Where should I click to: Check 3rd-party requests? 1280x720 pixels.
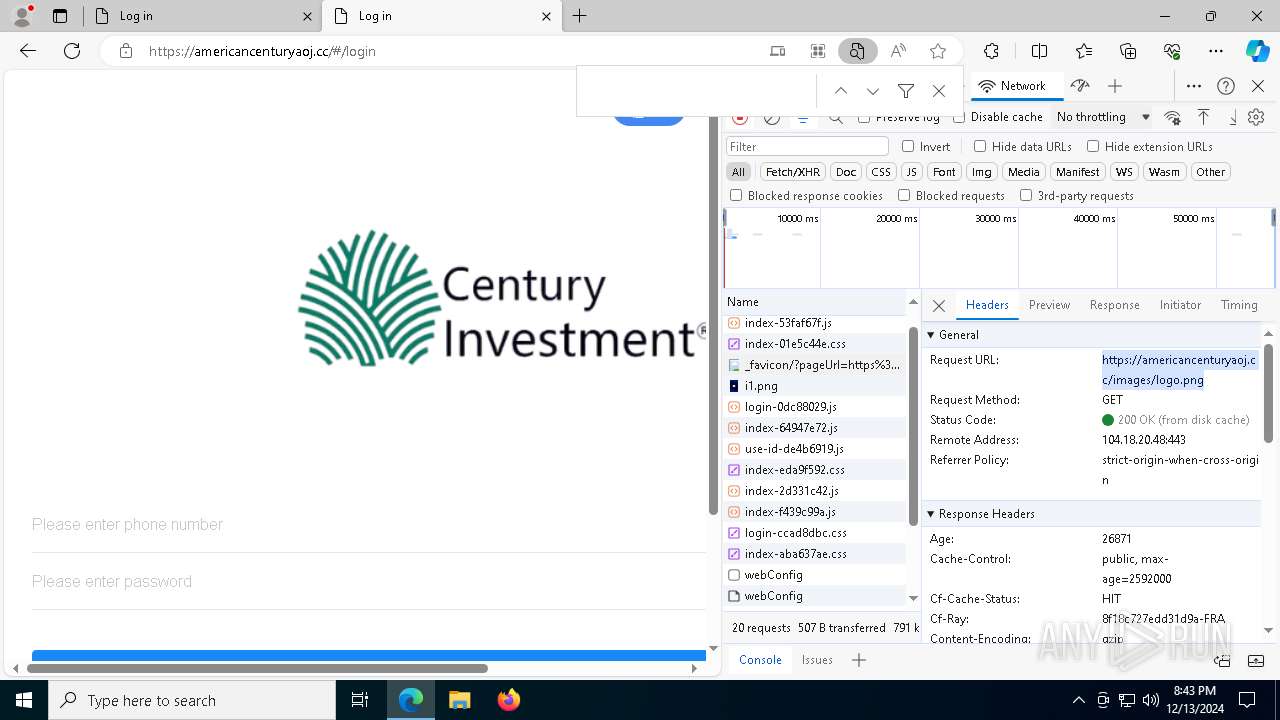click(1026, 196)
